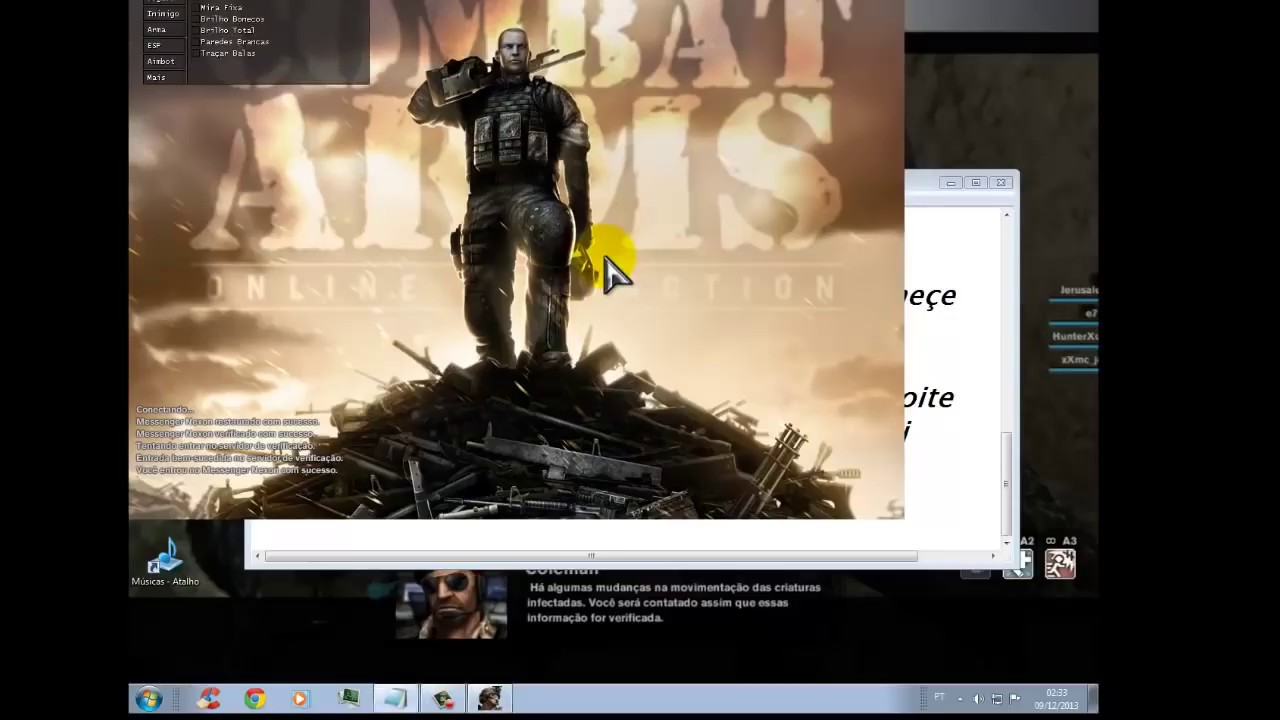This screenshot has width=1280, height=720.
Task: Select the xXmc_ player list entry
Action: click(1079, 360)
